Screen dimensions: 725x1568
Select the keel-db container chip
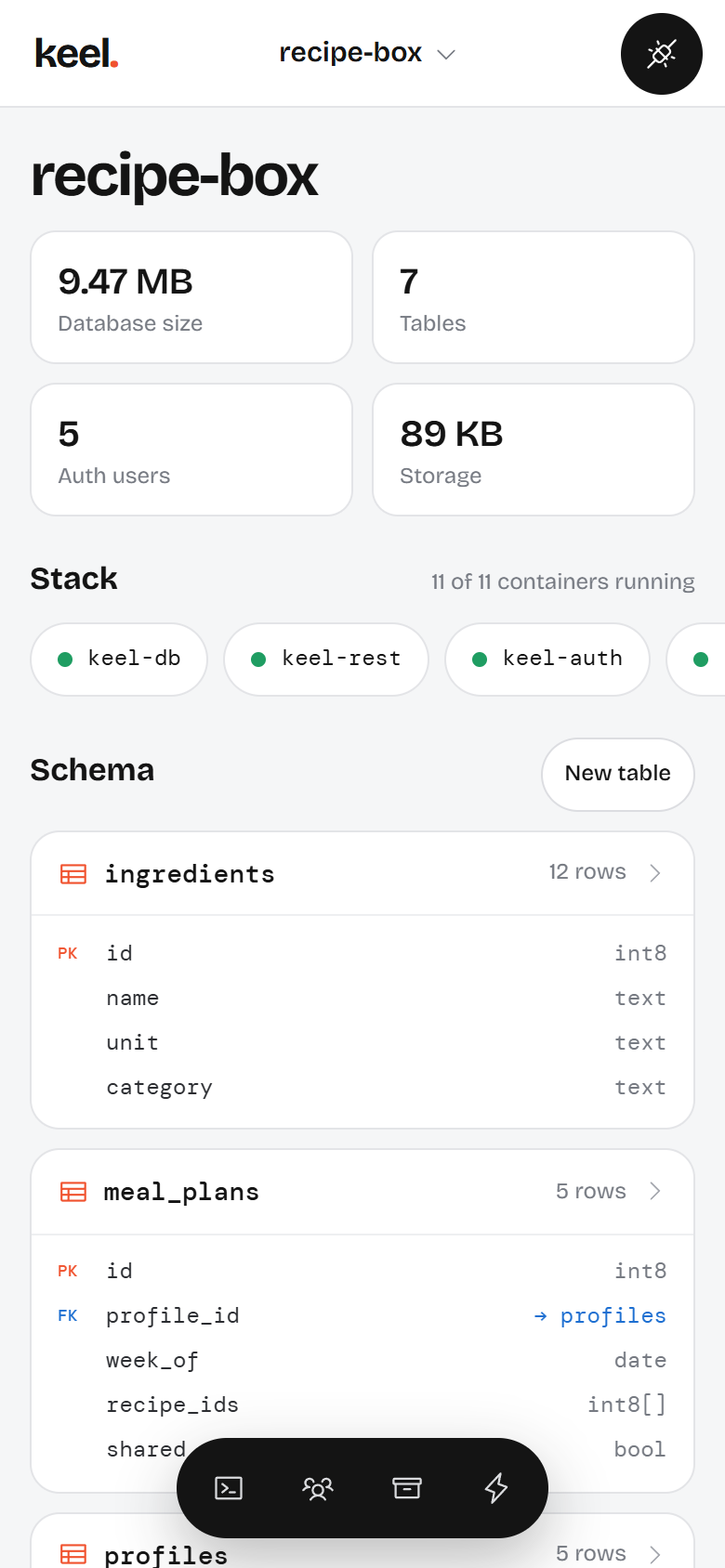[x=119, y=659]
